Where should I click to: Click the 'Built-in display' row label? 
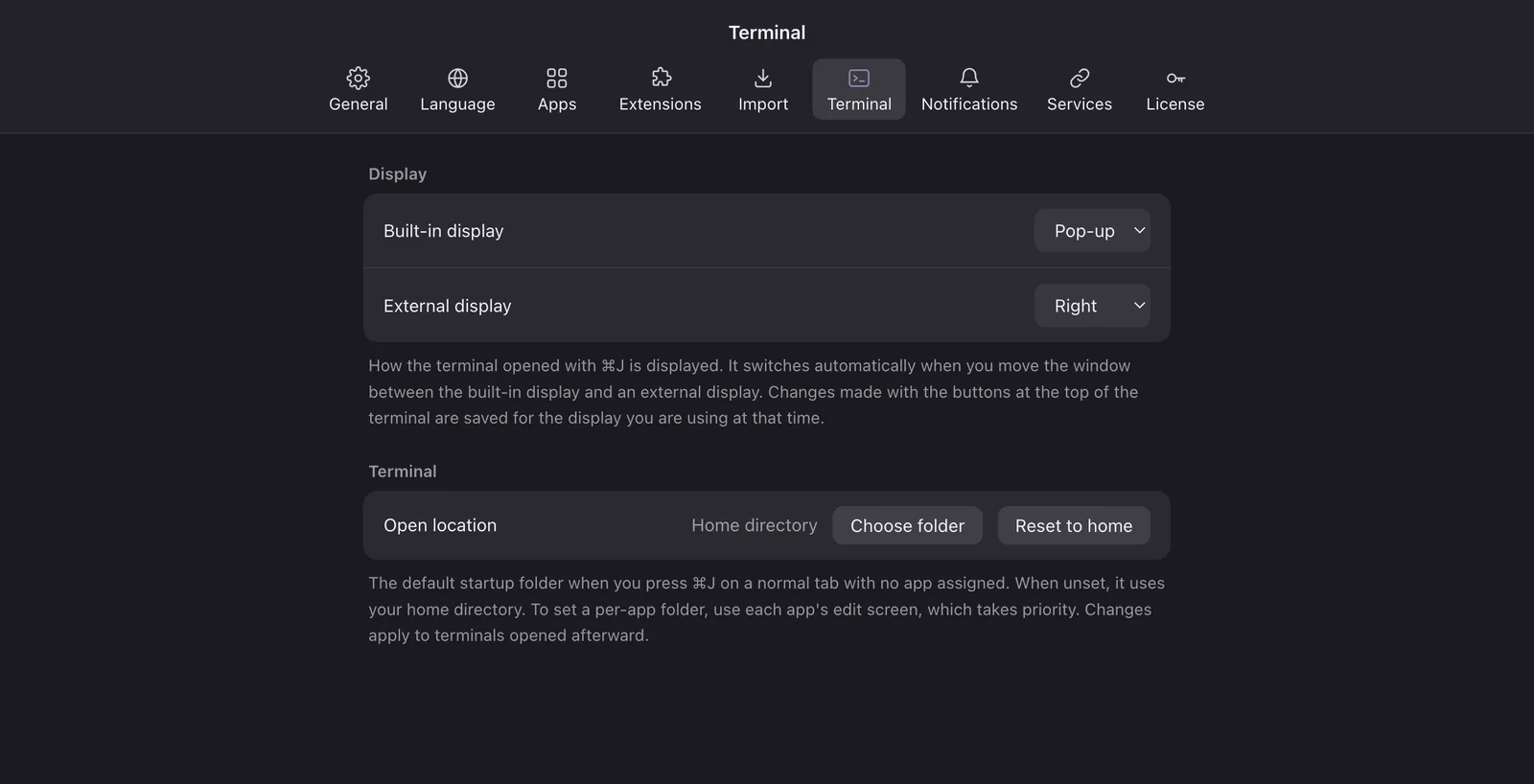point(443,231)
